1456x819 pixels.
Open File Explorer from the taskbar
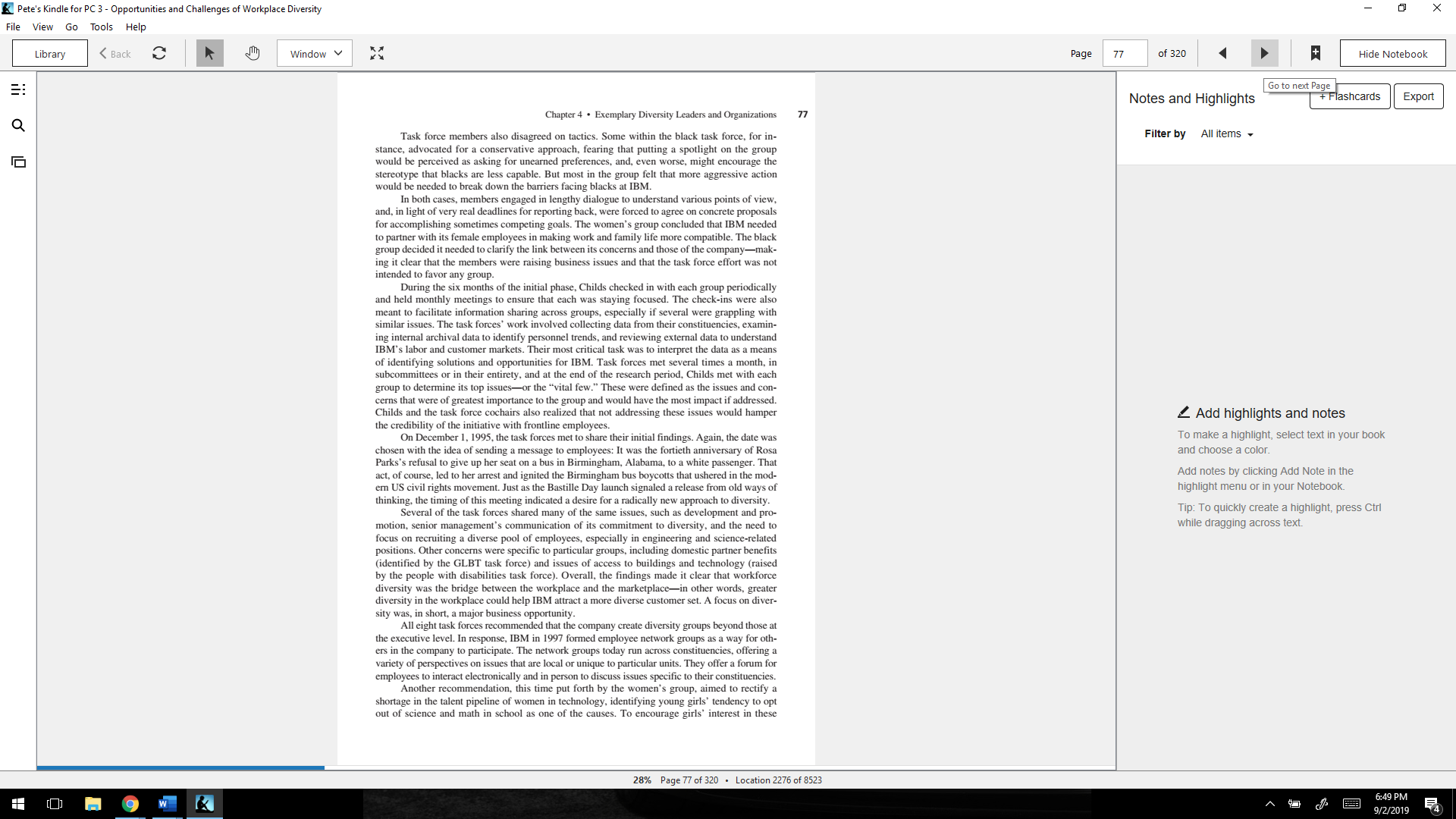point(93,804)
